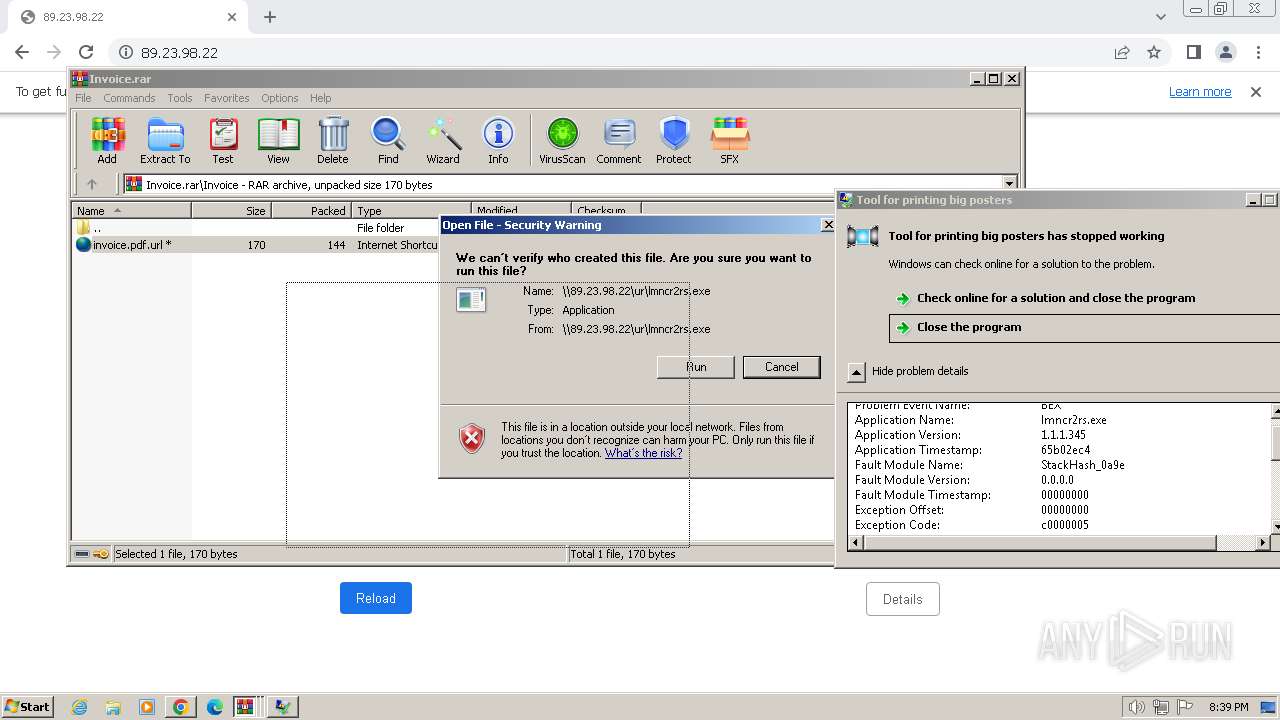This screenshot has height=720, width=1280.
Task: Dismiss the browser info bar
Action: pos(1256,92)
